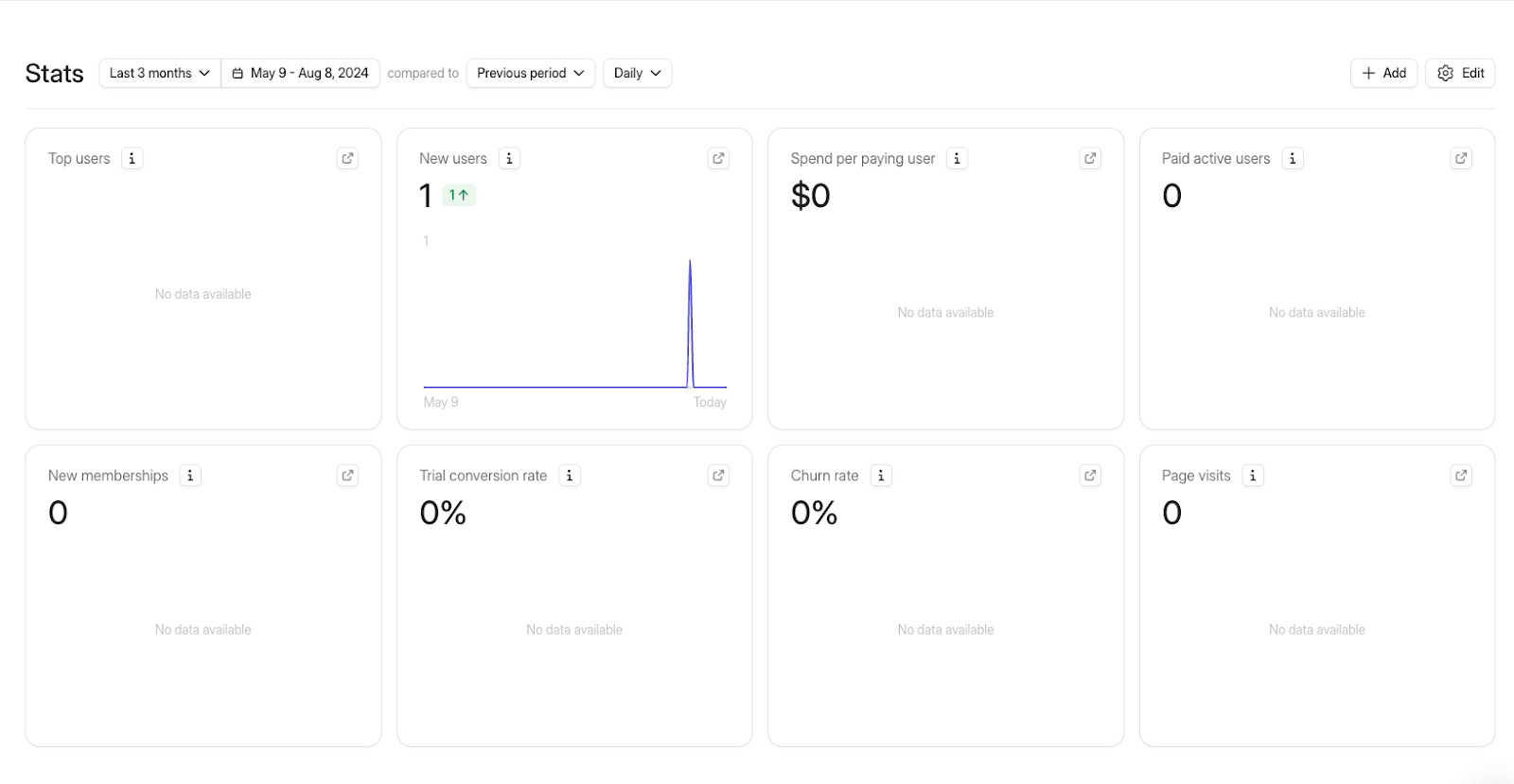
Task: Click the 'compared to' label
Action: click(x=423, y=73)
